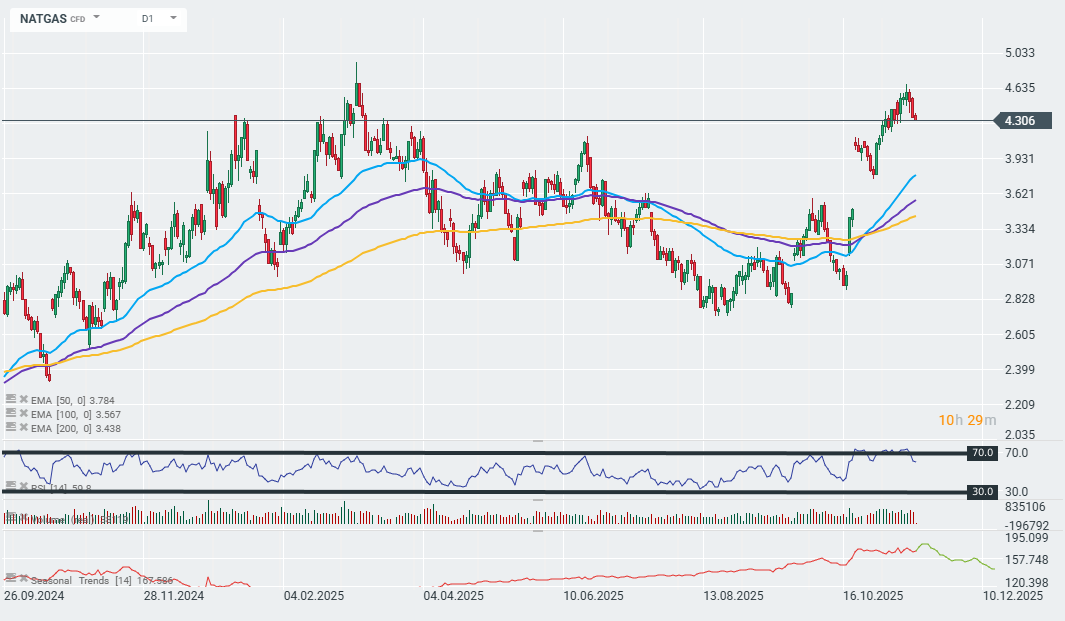Click divider handle above the RSI panel
The image size is (1065, 621).
click(x=537, y=440)
